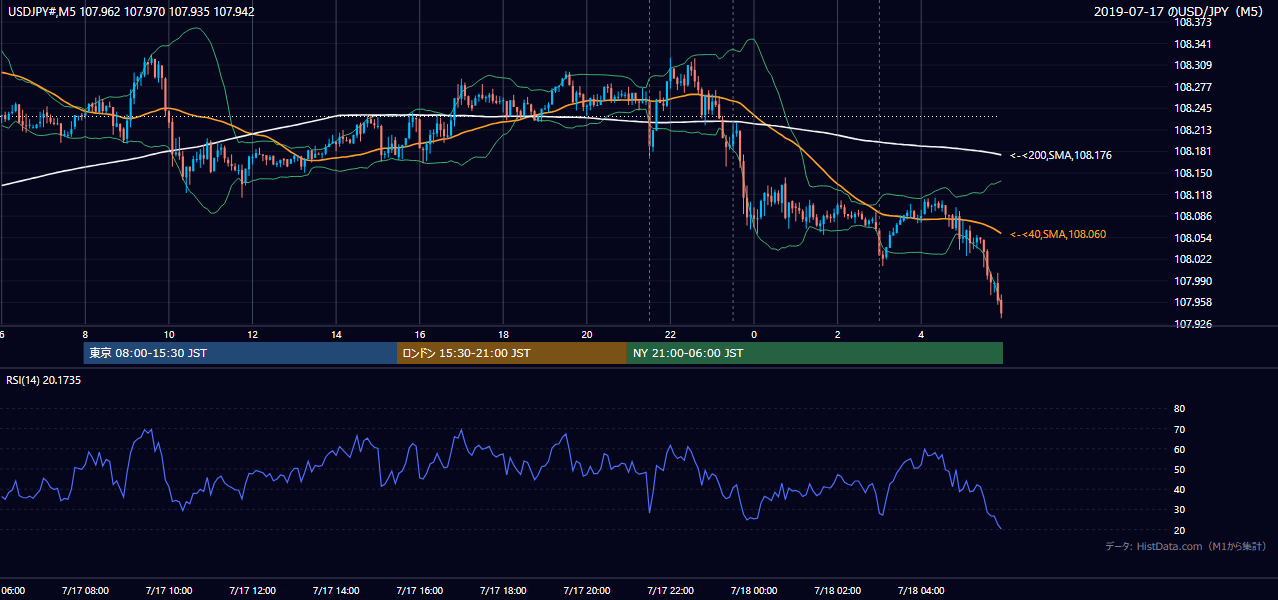Click price axis value 108.150
The width and height of the screenshot is (1278, 600).
[x=1193, y=173]
